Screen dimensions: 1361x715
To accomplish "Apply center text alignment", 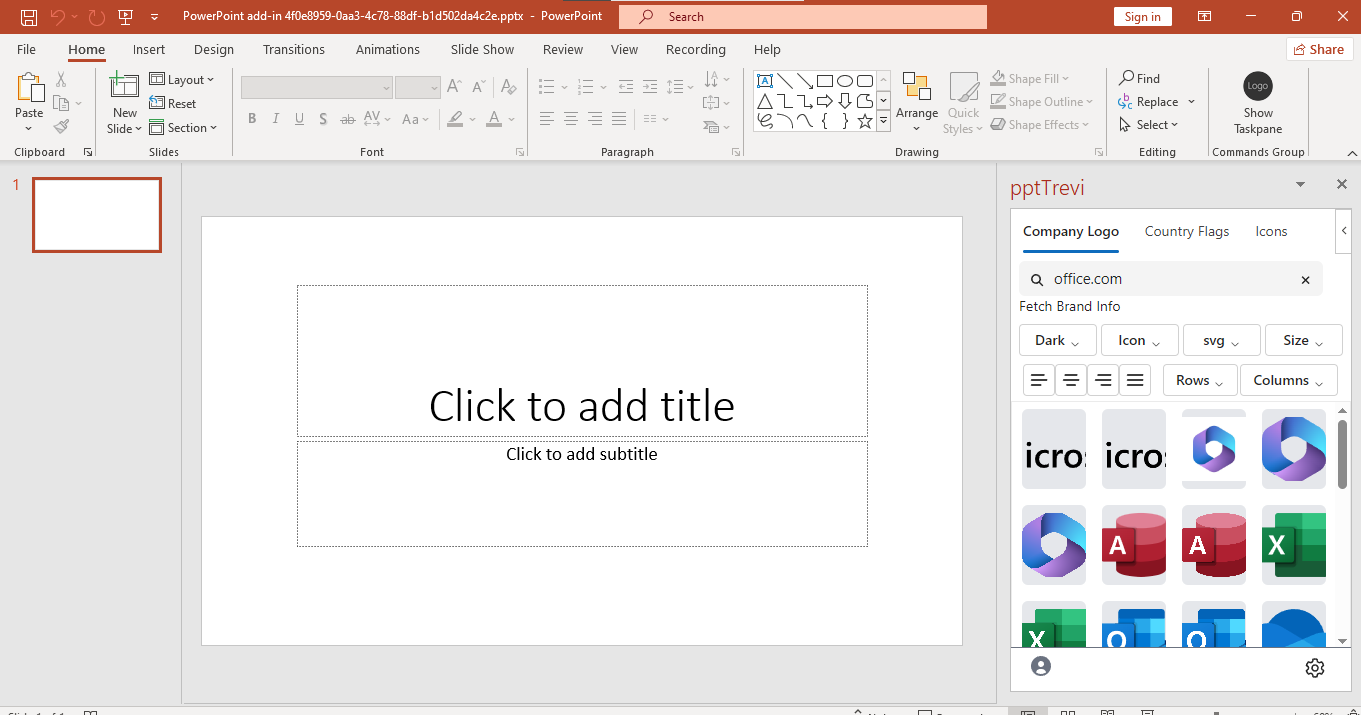I will [570, 119].
